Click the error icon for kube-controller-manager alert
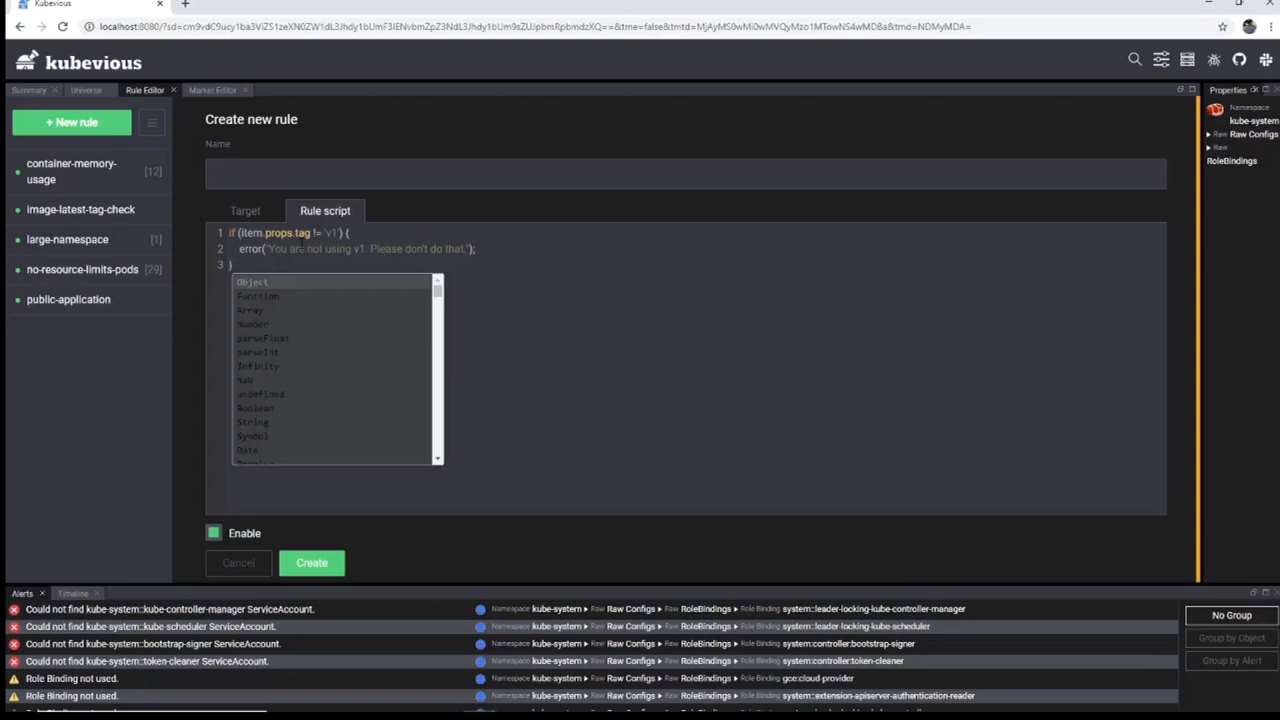 point(14,609)
